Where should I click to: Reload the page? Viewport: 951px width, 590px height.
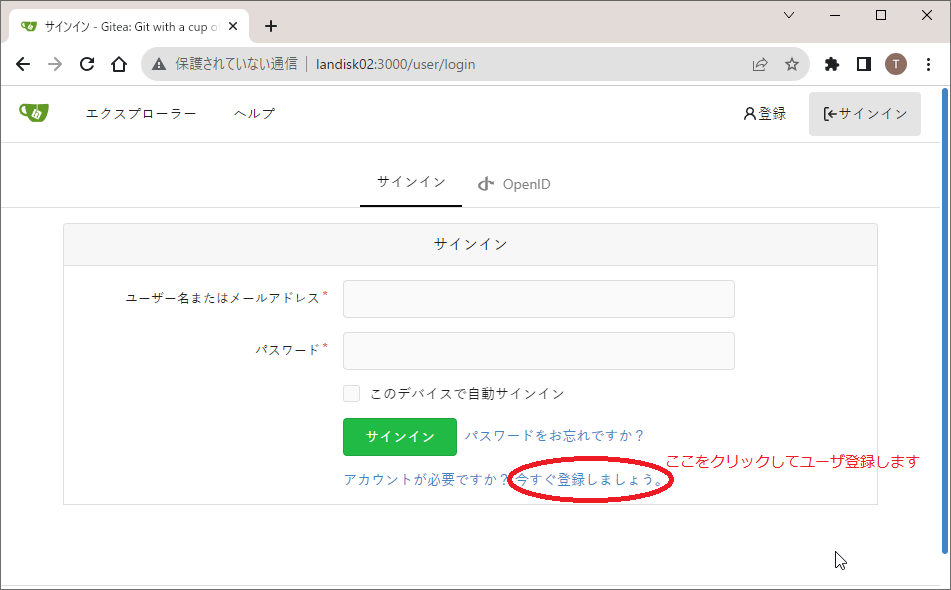87,64
